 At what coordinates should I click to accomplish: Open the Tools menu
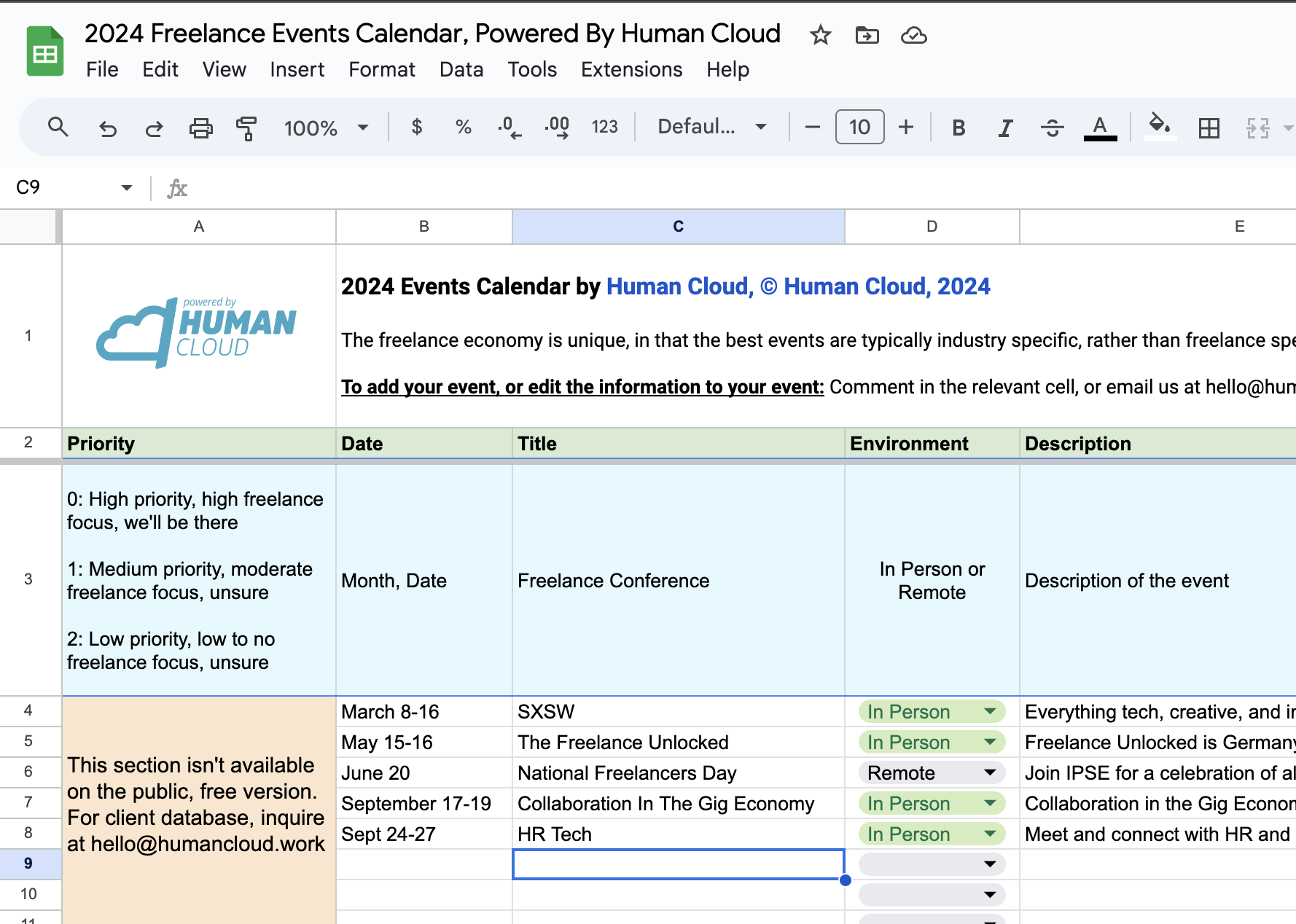(532, 70)
